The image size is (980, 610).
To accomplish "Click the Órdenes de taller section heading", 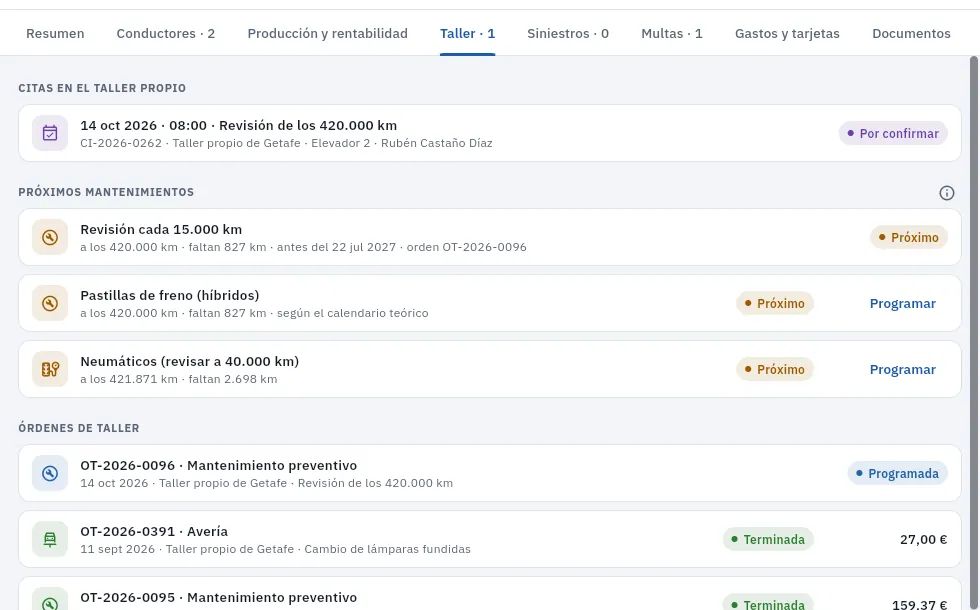I will coord(79,428).
